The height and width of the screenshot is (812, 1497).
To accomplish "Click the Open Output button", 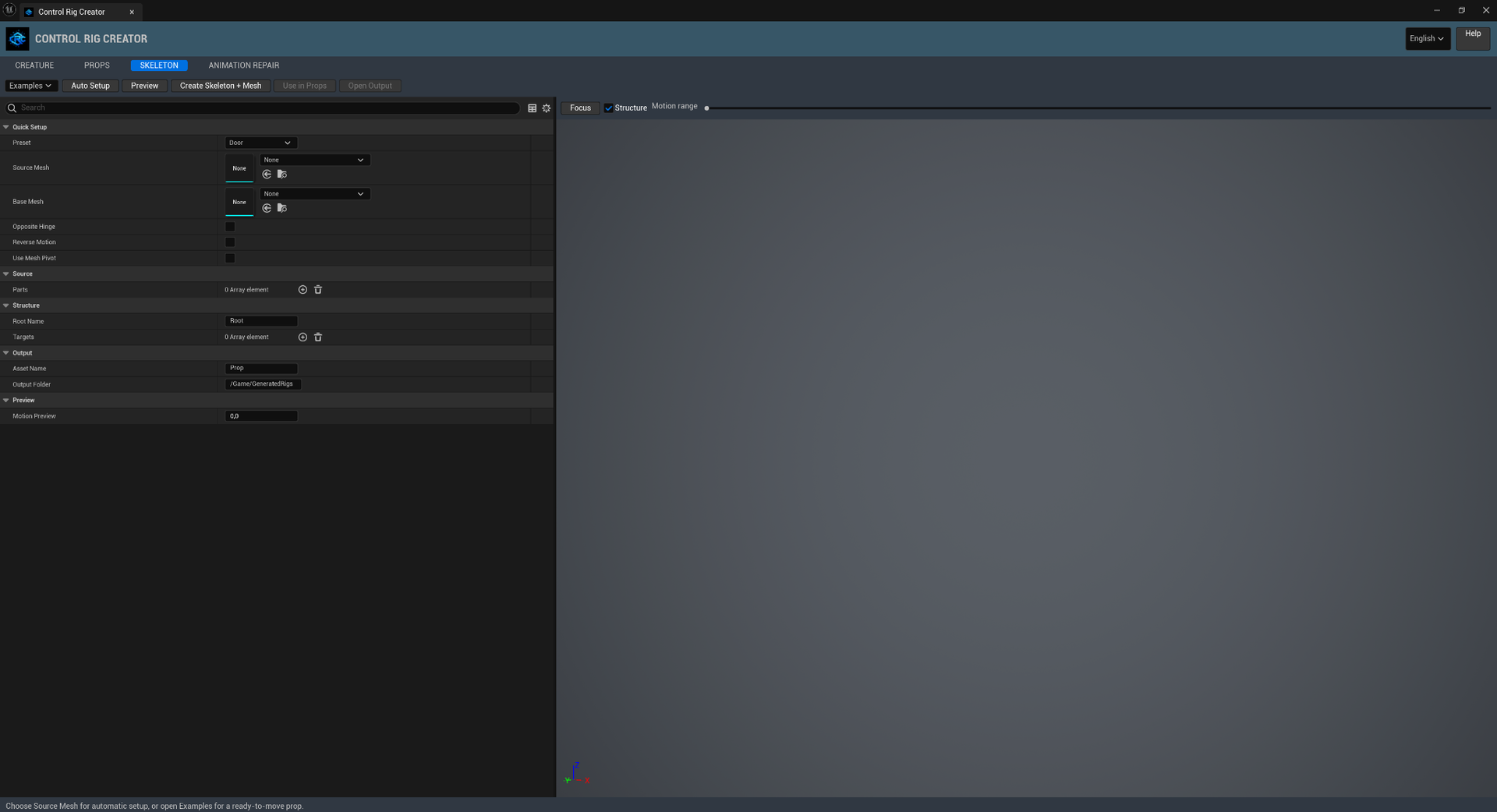I will tap(370, 86).
